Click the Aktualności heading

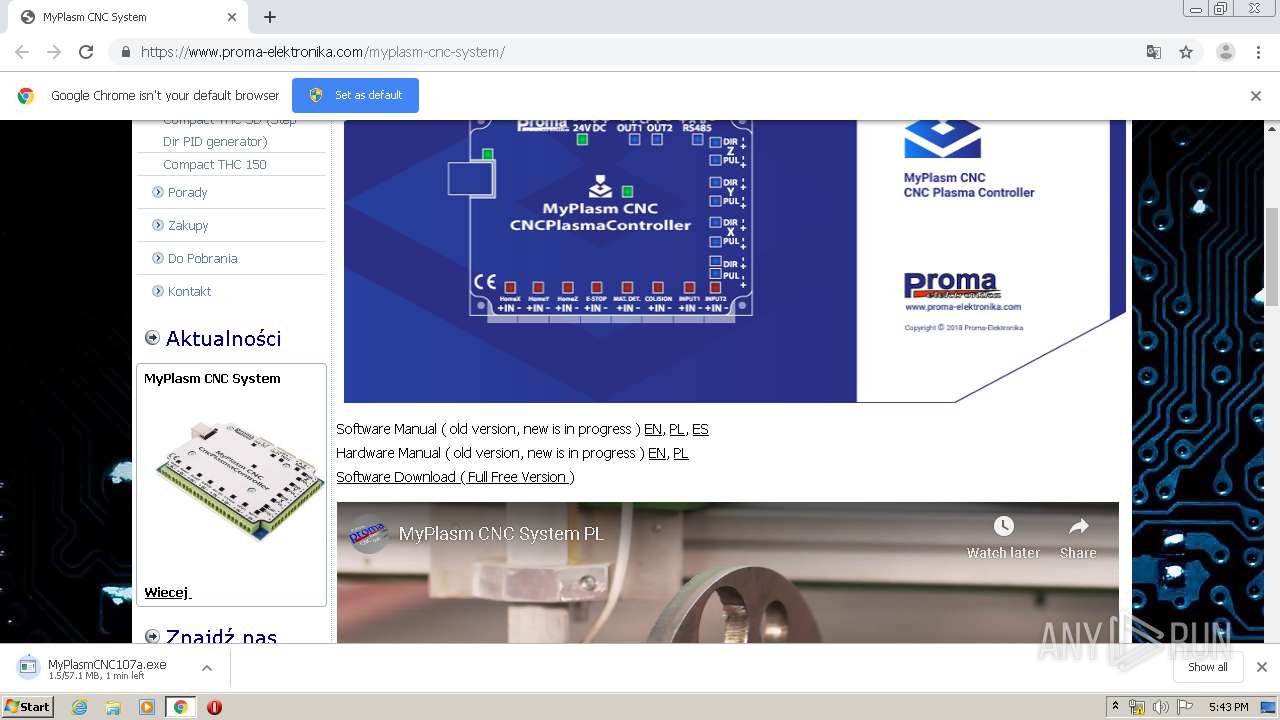pyautogui.click(x=223, y=338)
